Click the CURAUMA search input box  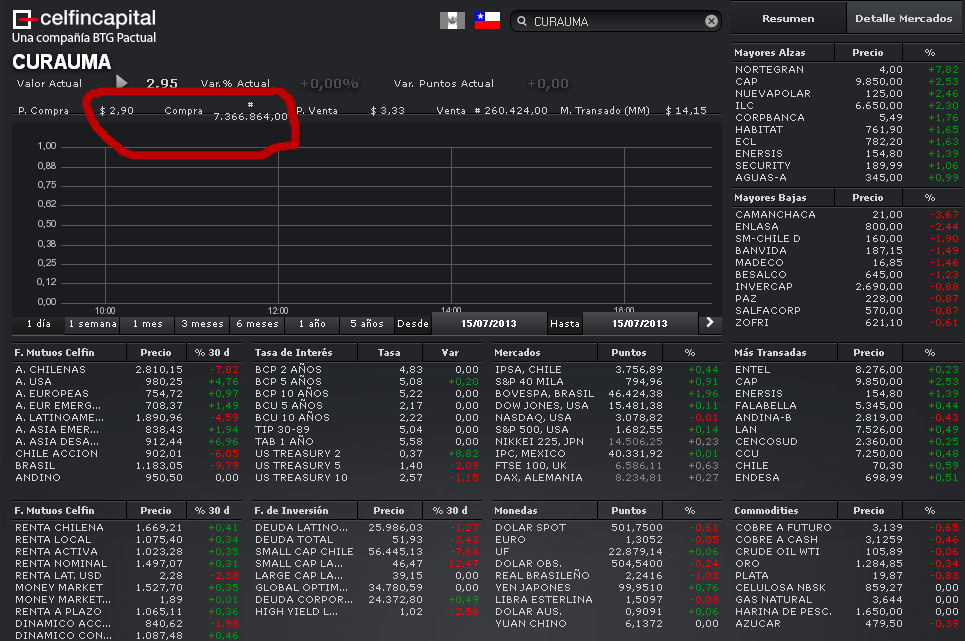615,22
